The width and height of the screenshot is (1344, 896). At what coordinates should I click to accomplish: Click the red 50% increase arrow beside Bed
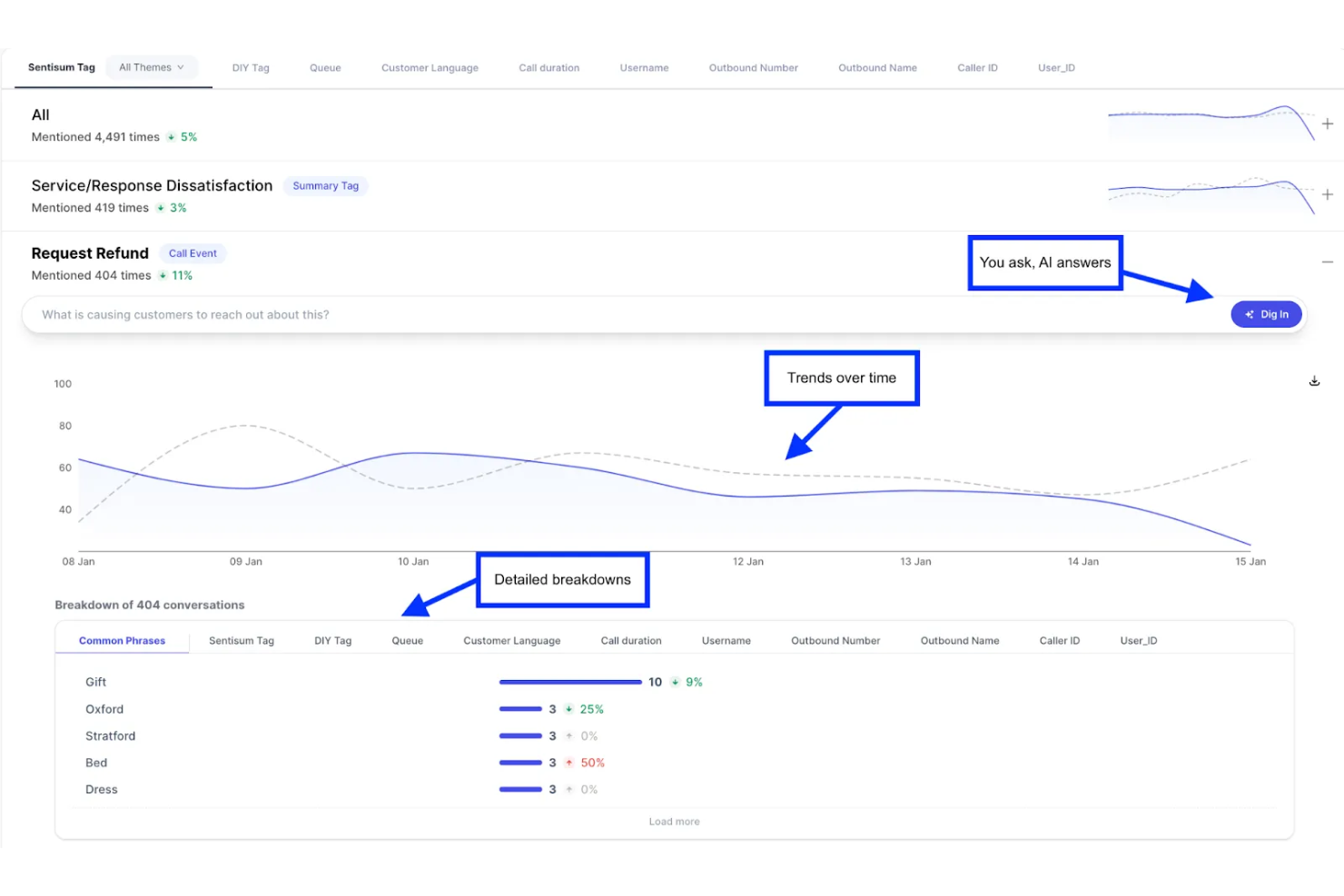tap(569, 763)
